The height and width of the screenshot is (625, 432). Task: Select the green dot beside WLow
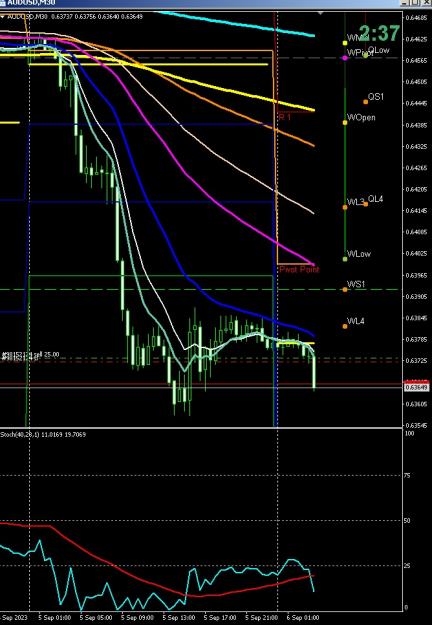click(345, 259)
